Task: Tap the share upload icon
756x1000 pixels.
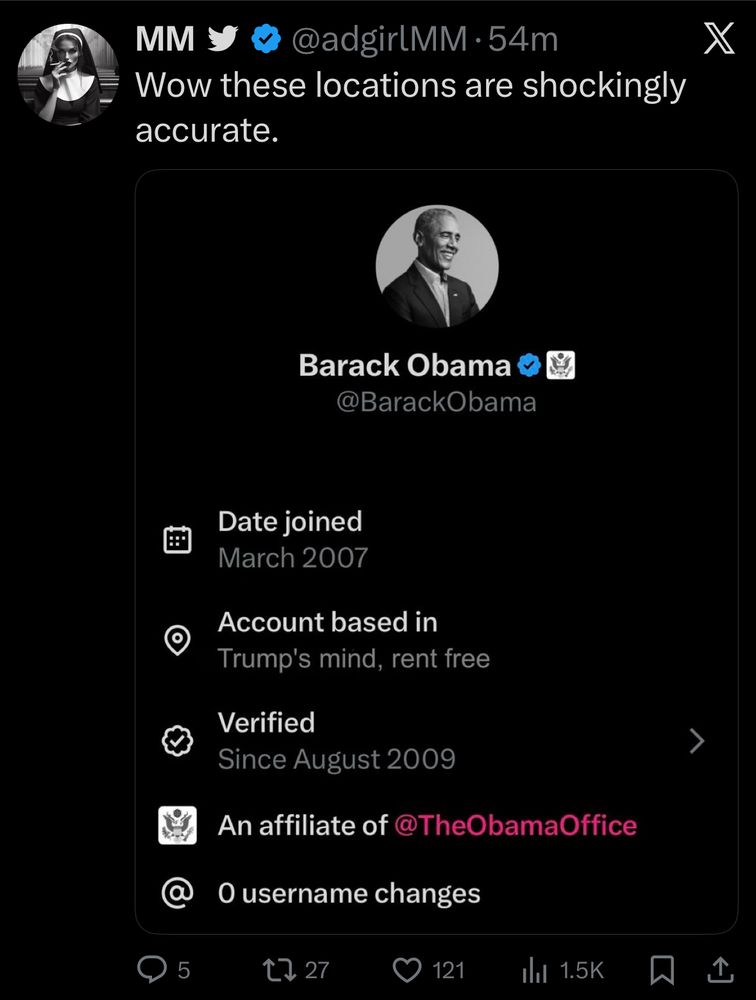Action: [x=719, y=969]
